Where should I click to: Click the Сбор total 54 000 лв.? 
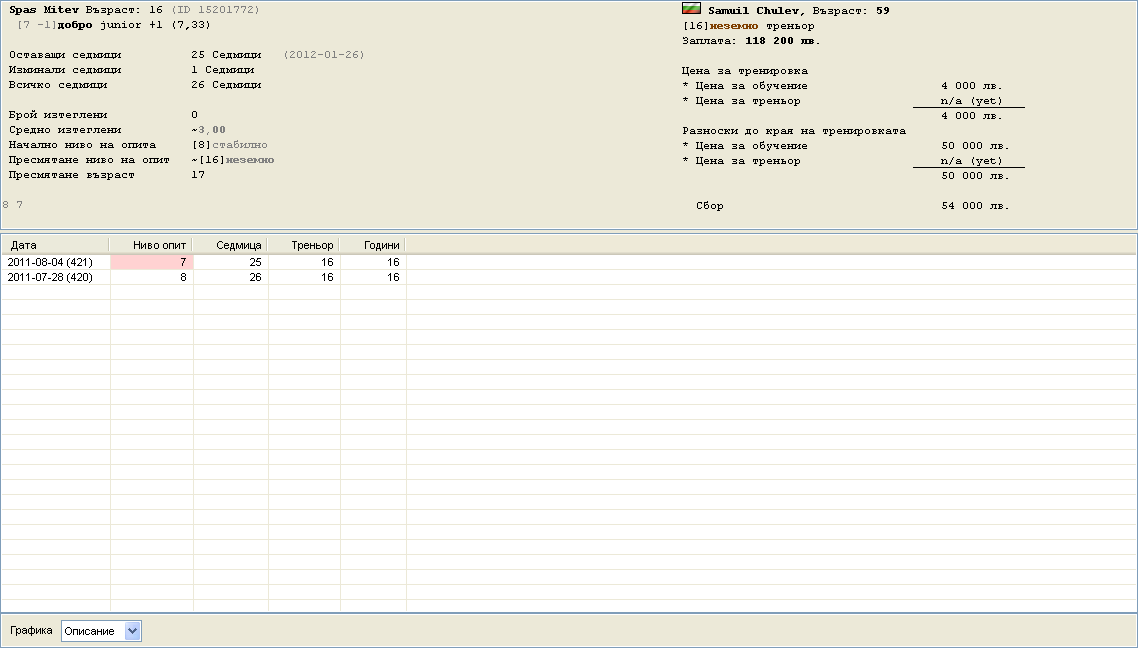(975, 206)
